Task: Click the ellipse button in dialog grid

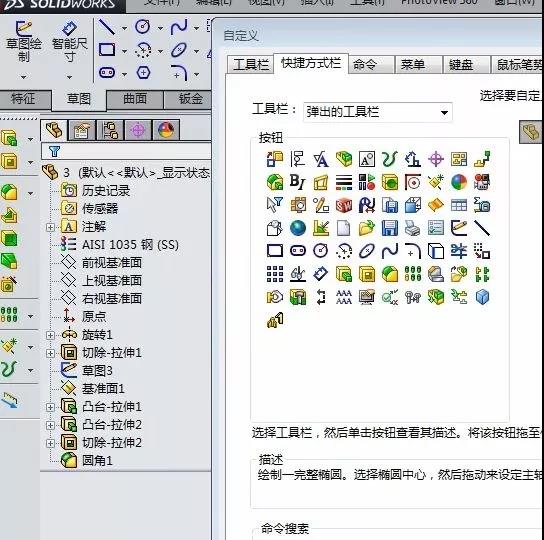Action: pos(367,251)
